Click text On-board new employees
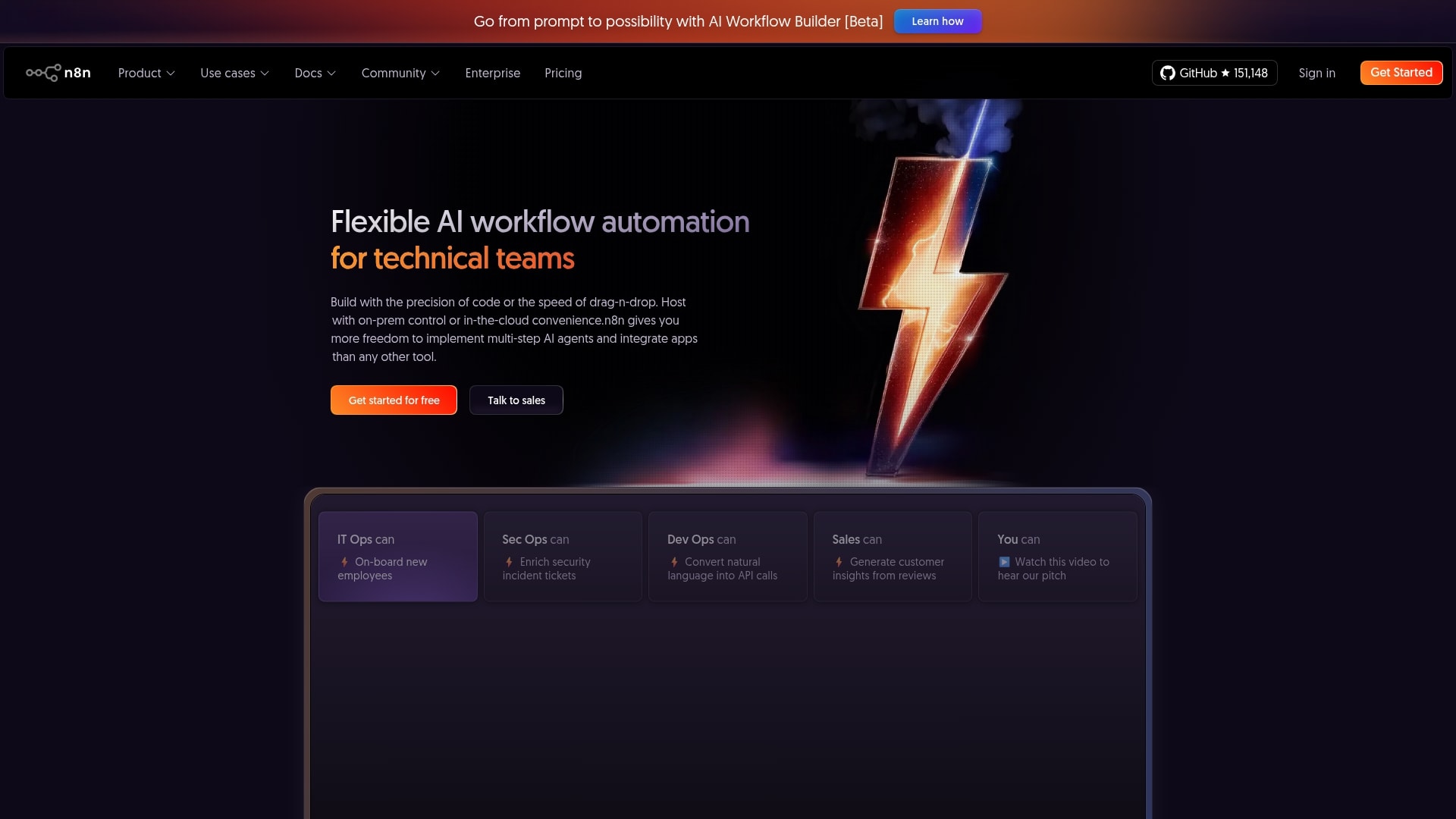This screenshot has width=1456, height=819. pos(383,569)
